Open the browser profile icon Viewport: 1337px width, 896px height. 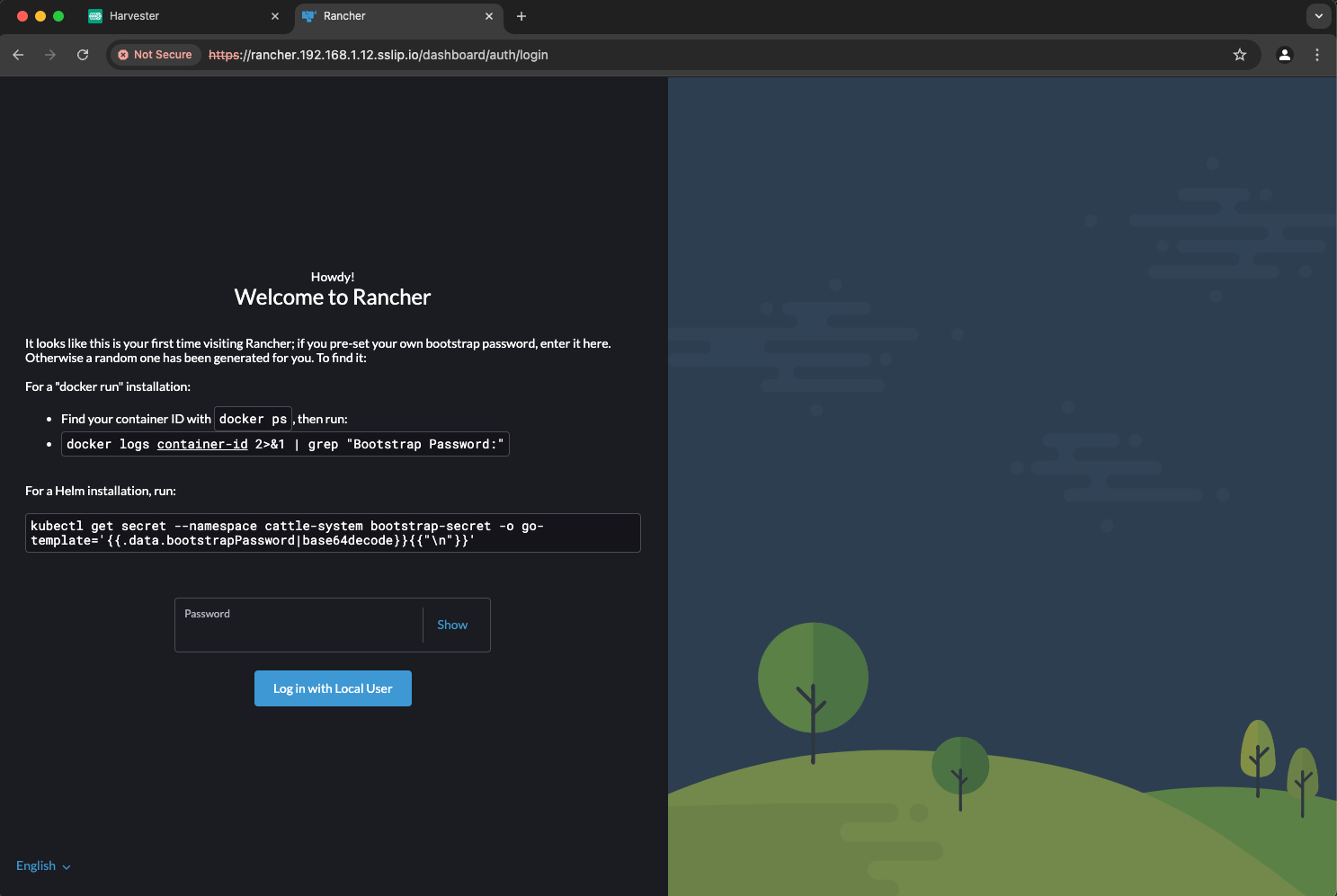(x=1285, y=55)
